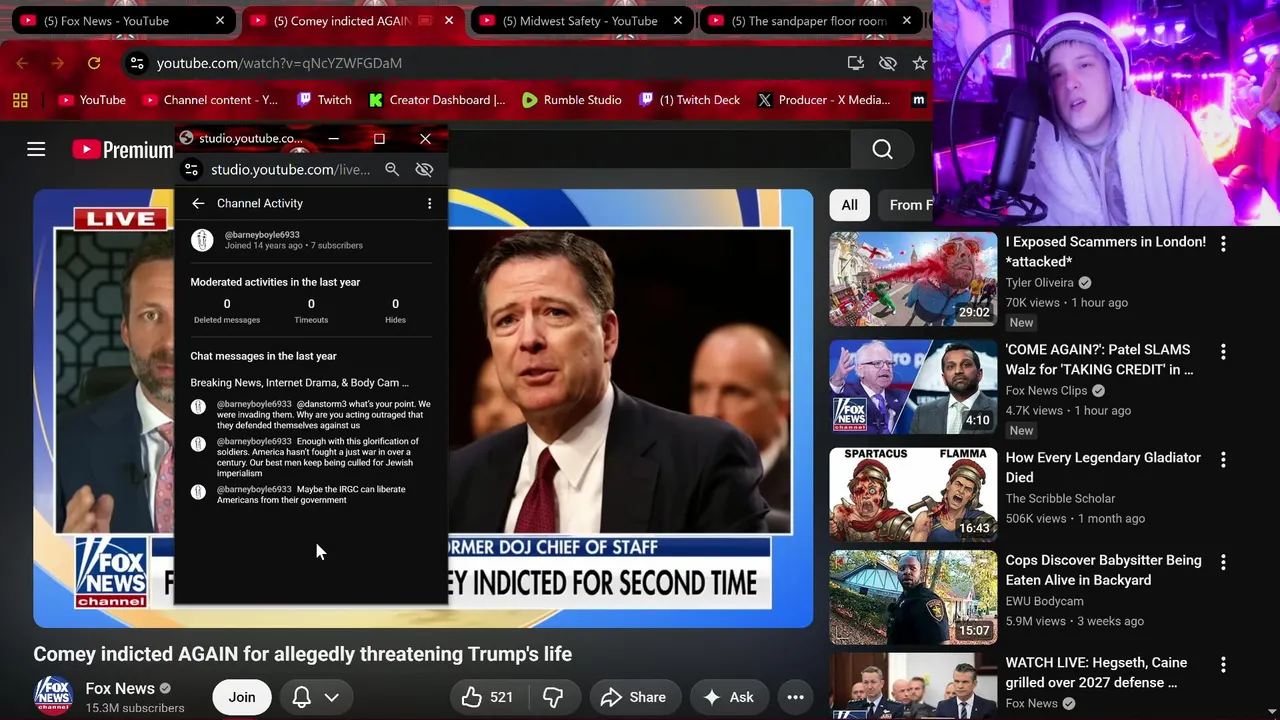1280x720 pixels.
Task: Open the YouTube hamburger guide menu
Action: coord(36,149)
